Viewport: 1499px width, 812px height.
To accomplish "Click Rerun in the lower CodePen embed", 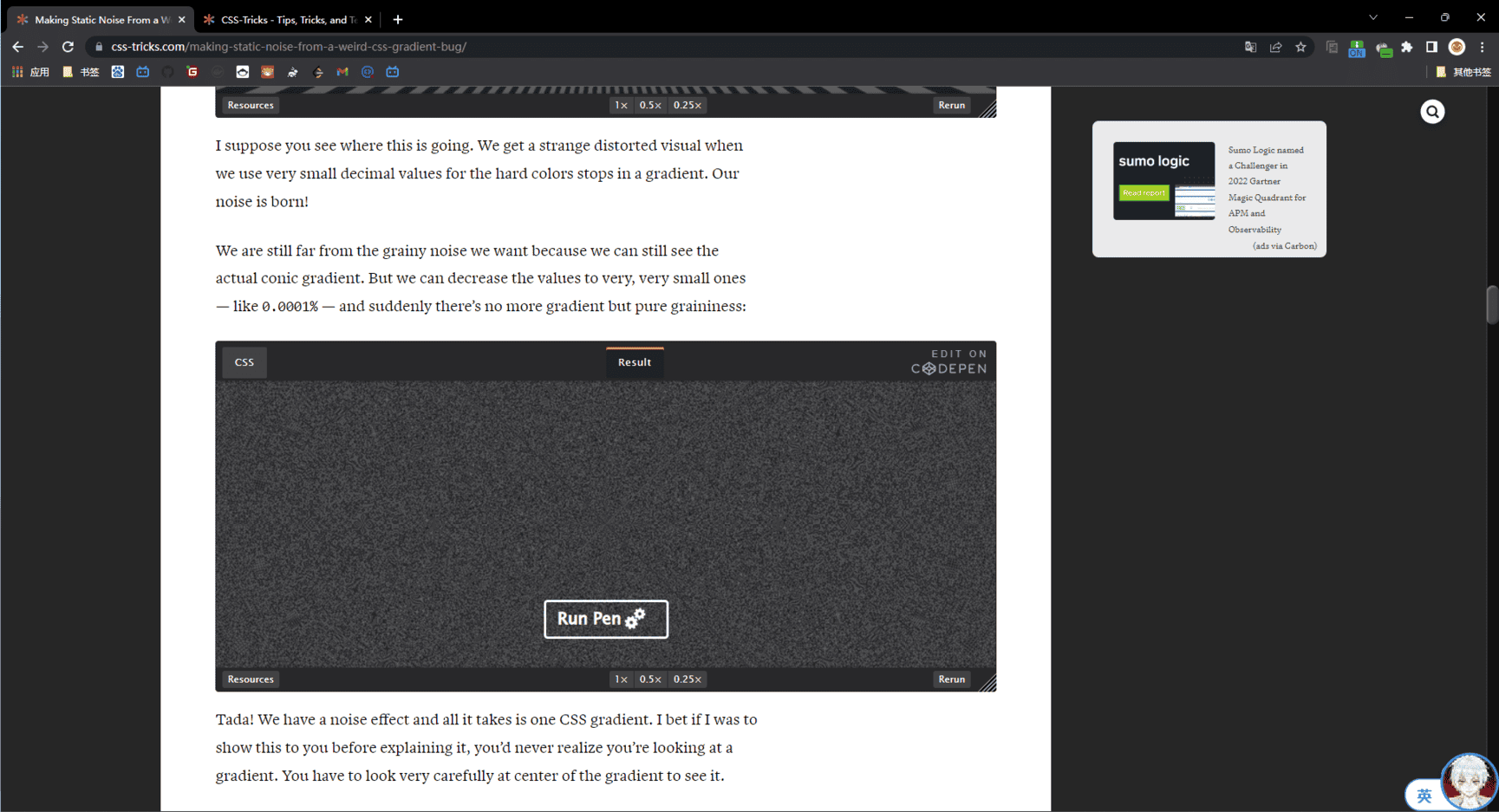I will (951, 679).
